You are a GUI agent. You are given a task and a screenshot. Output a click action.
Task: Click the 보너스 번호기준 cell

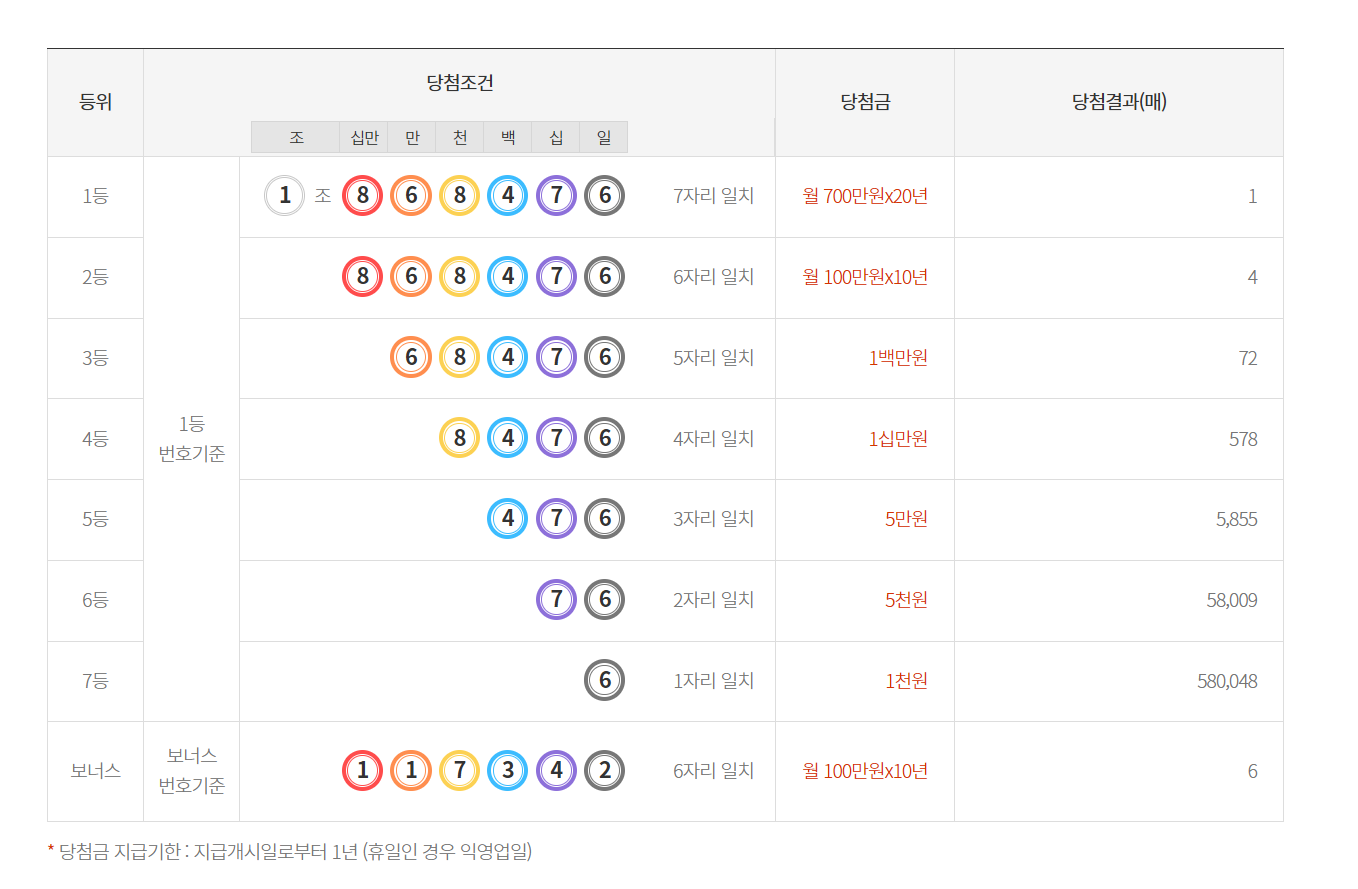pyautogui.click(x=192, y=771)
